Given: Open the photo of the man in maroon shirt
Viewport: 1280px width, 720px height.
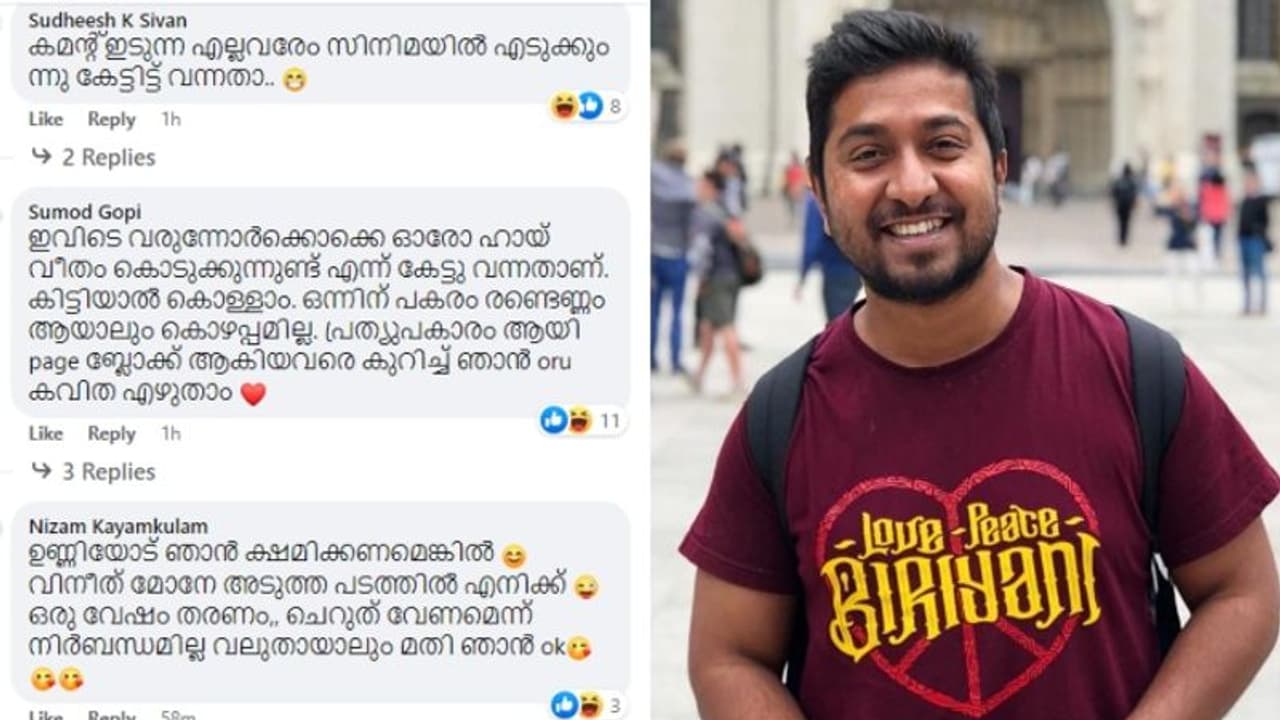Looking at the screenshot, I should click(965, 360).
